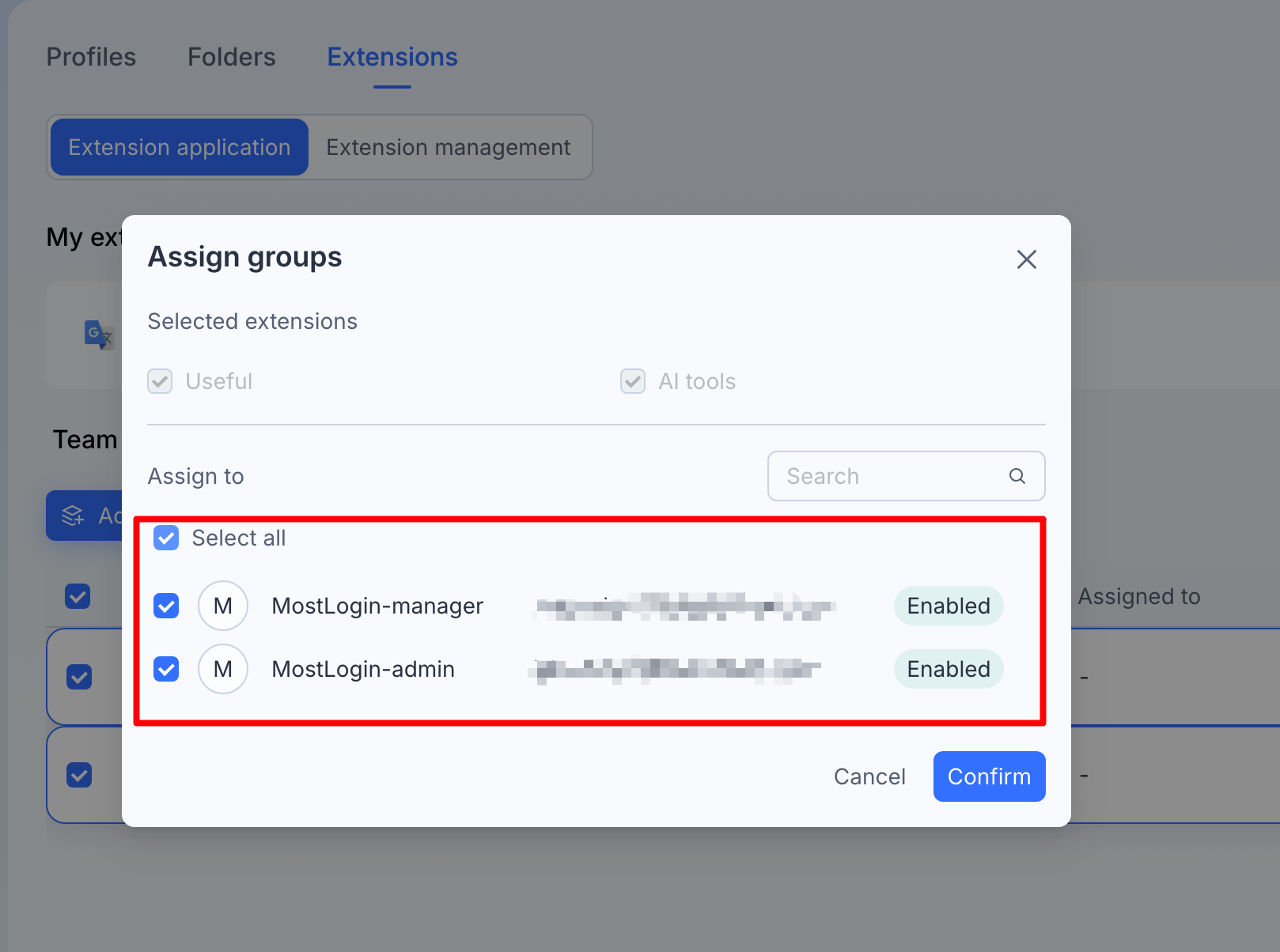Toggle the table header checkbox behind dialog

tap(78, 596)
